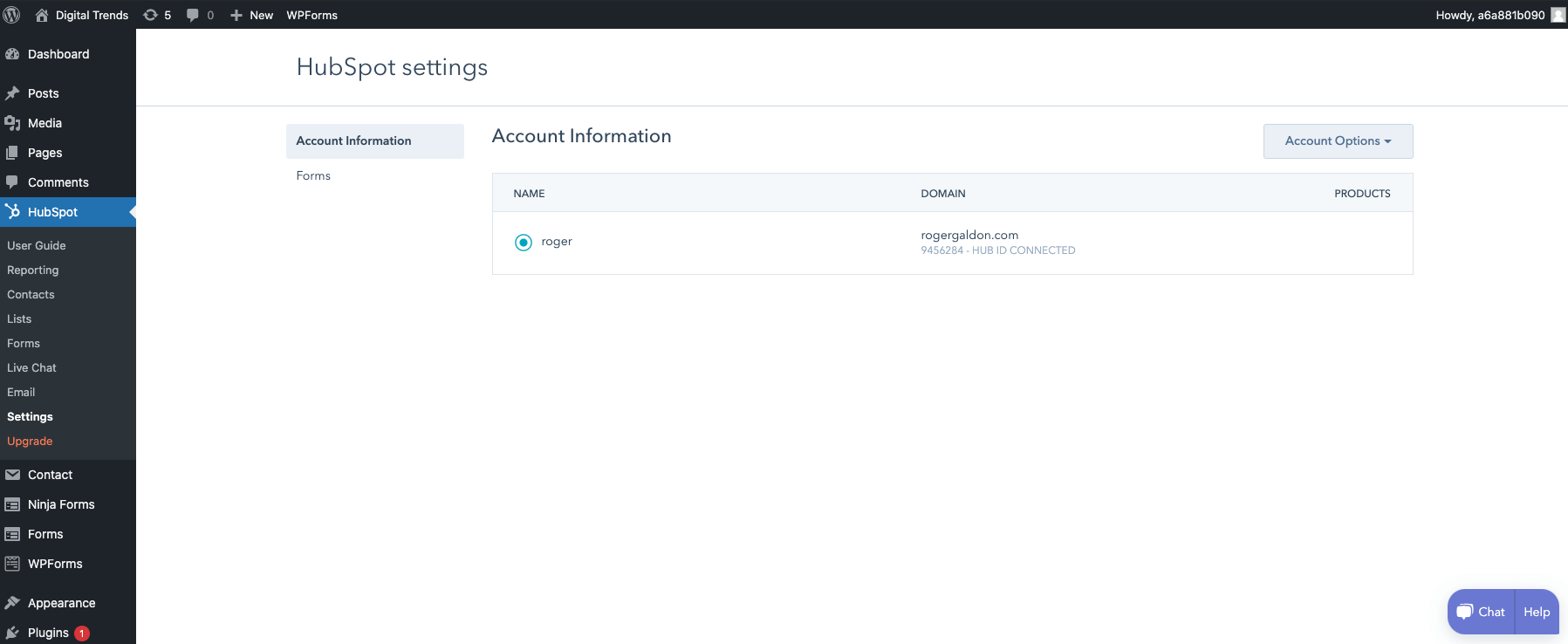This screenshot has height=644, width=1568.
Task: Click the Forms sidebar icon above WPForms
Action: pos(12,534)
